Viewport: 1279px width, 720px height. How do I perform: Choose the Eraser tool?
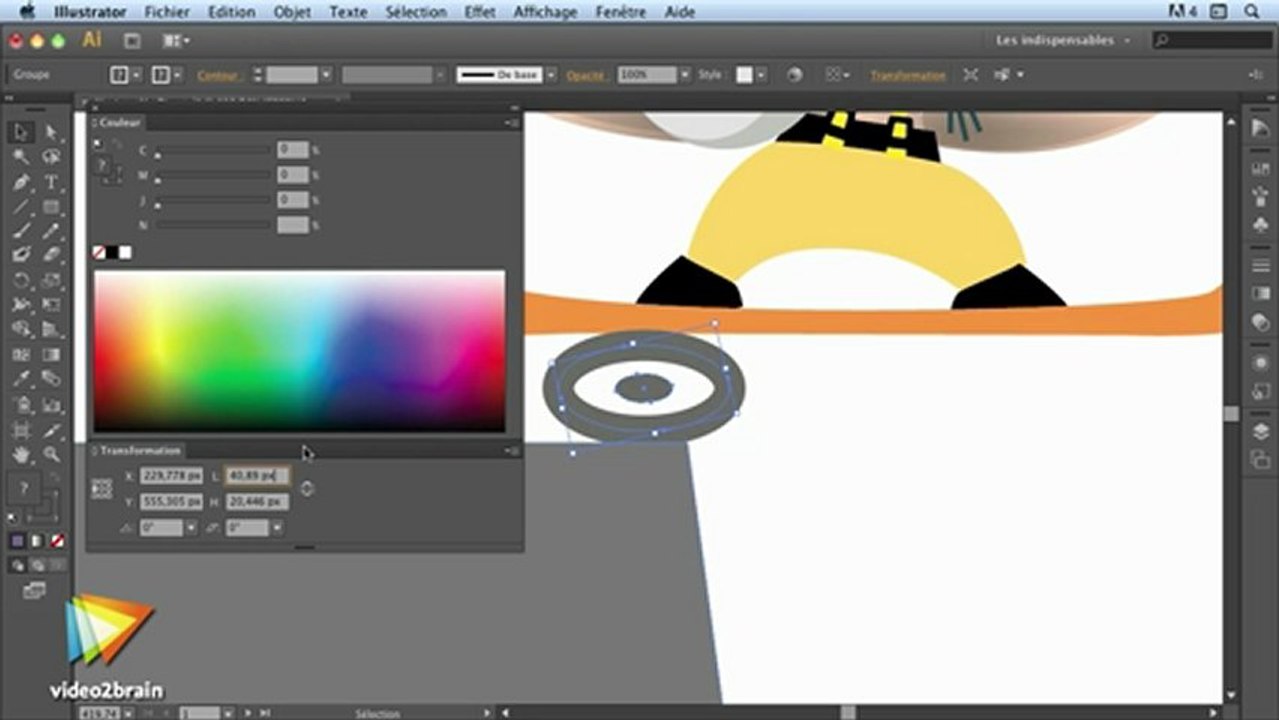coord(51,255)
